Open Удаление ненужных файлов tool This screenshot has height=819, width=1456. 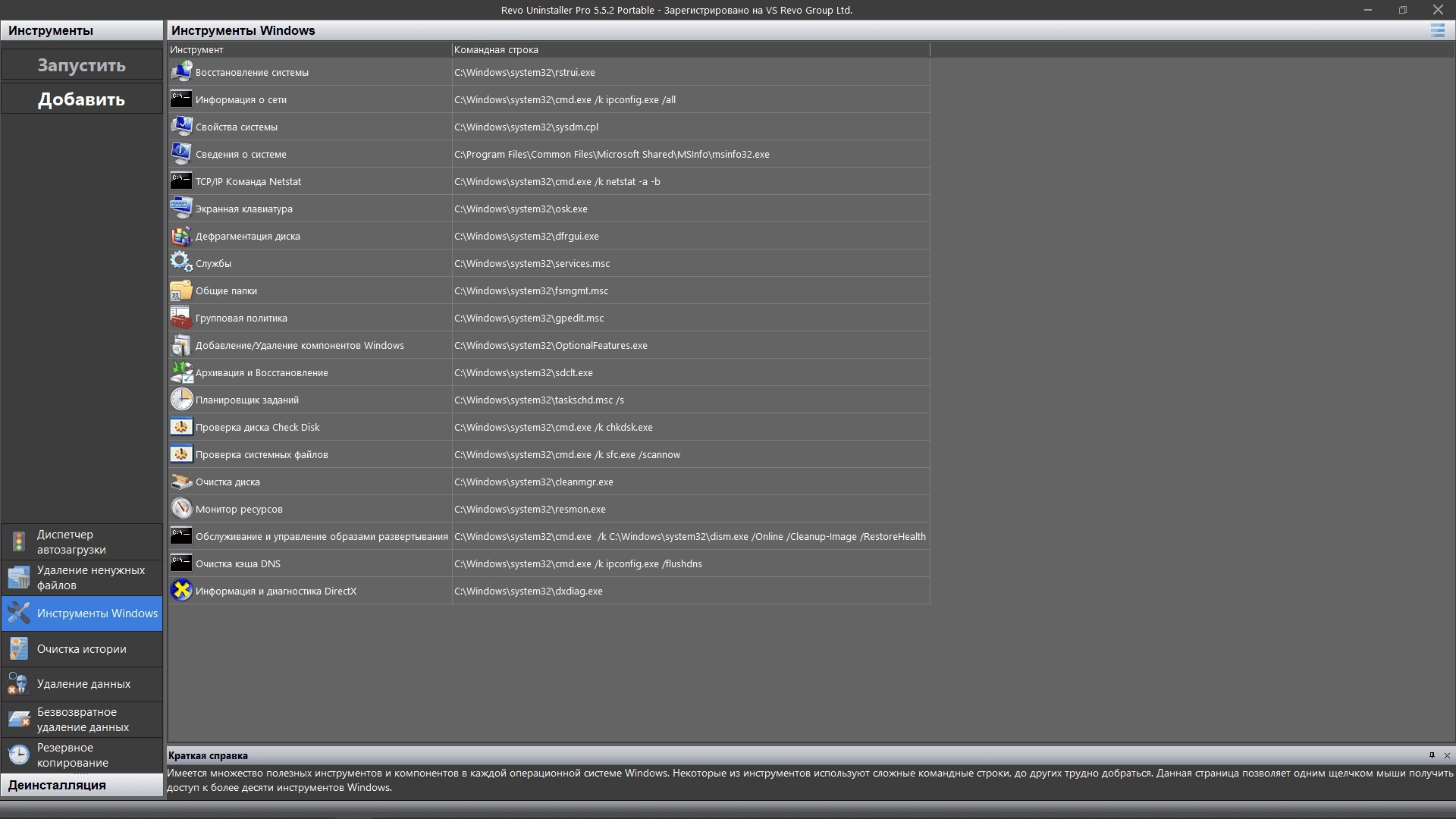pyautogui.click(x=82, y=577)
